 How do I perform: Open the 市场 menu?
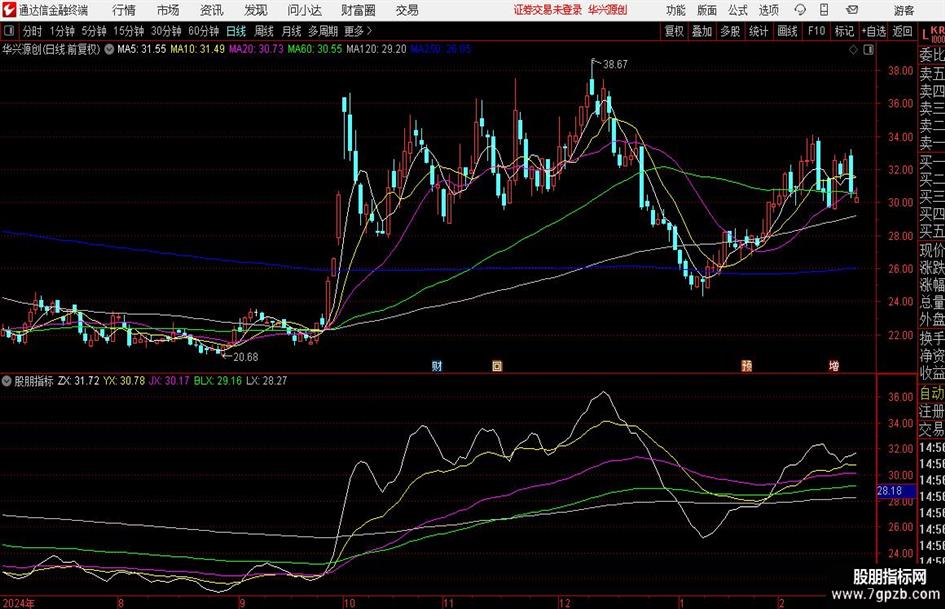point(168,10)
